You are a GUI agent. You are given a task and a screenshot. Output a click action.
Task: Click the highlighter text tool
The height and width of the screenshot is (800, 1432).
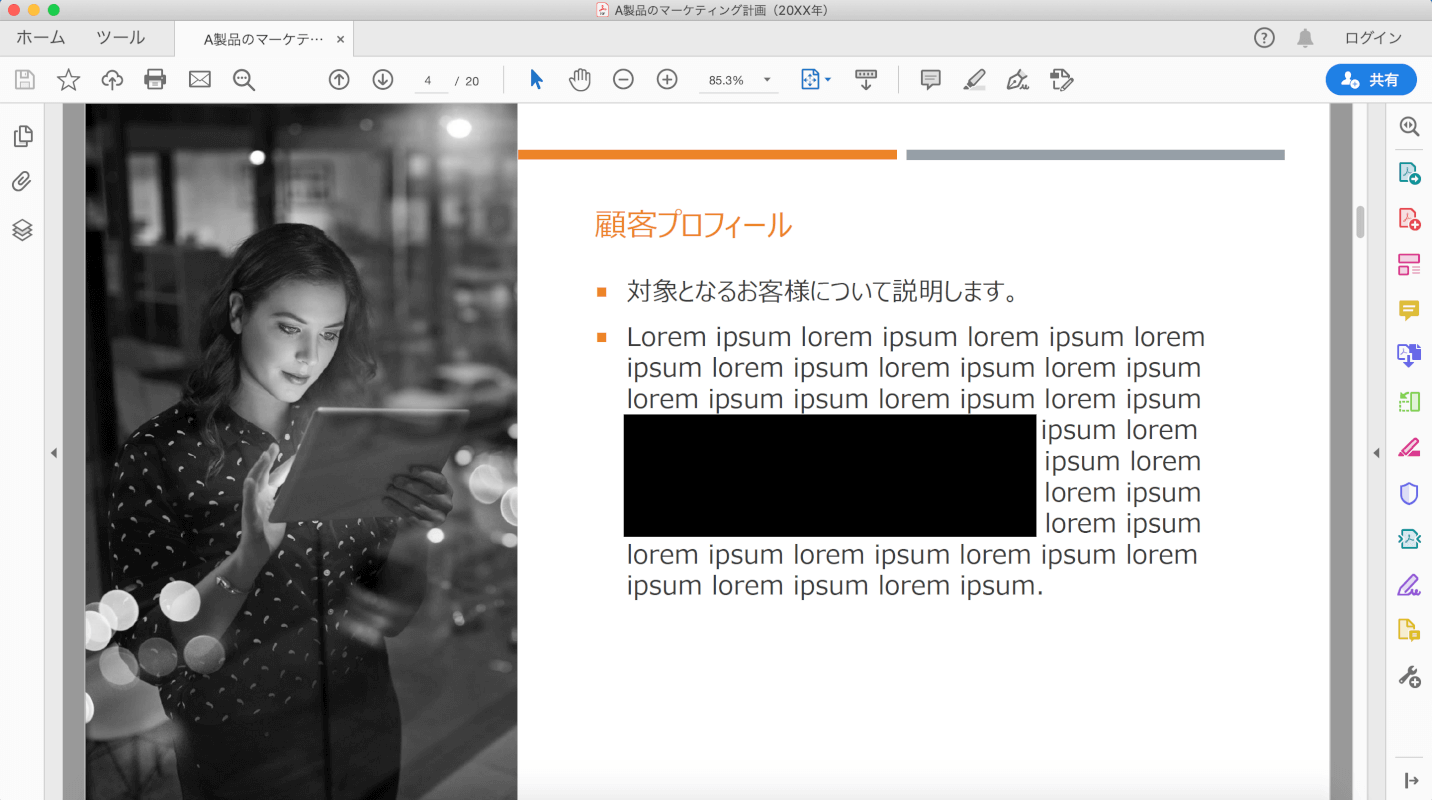coord(974,80)
